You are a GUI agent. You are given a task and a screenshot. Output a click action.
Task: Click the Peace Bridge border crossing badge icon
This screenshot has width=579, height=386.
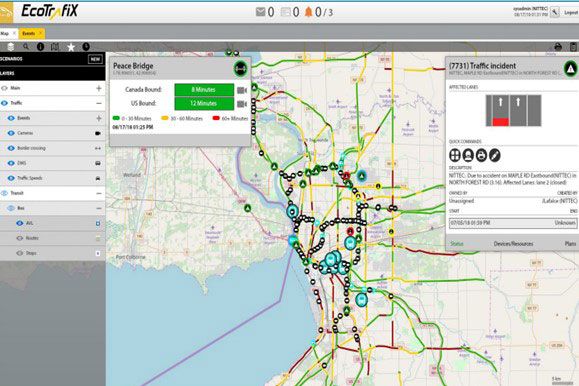pos(241,68)
